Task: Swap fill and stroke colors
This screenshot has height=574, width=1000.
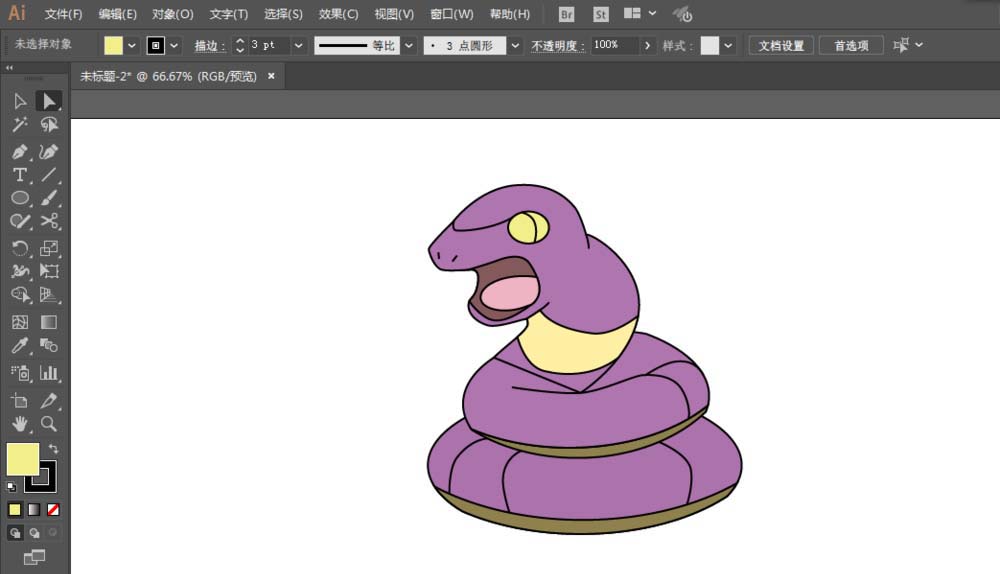Action: (x=54, y=449)
